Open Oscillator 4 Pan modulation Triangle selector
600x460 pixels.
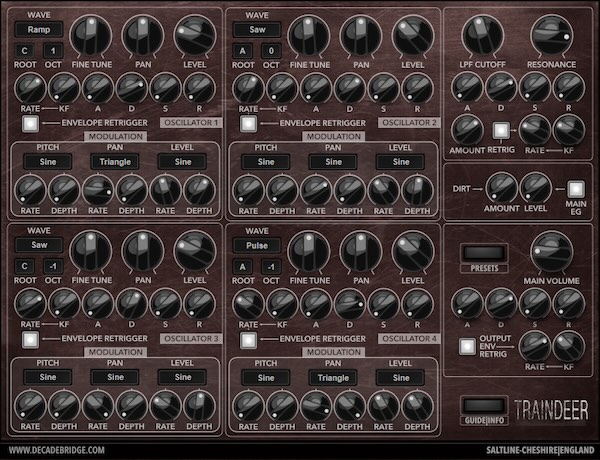click(x=333, y=378)
